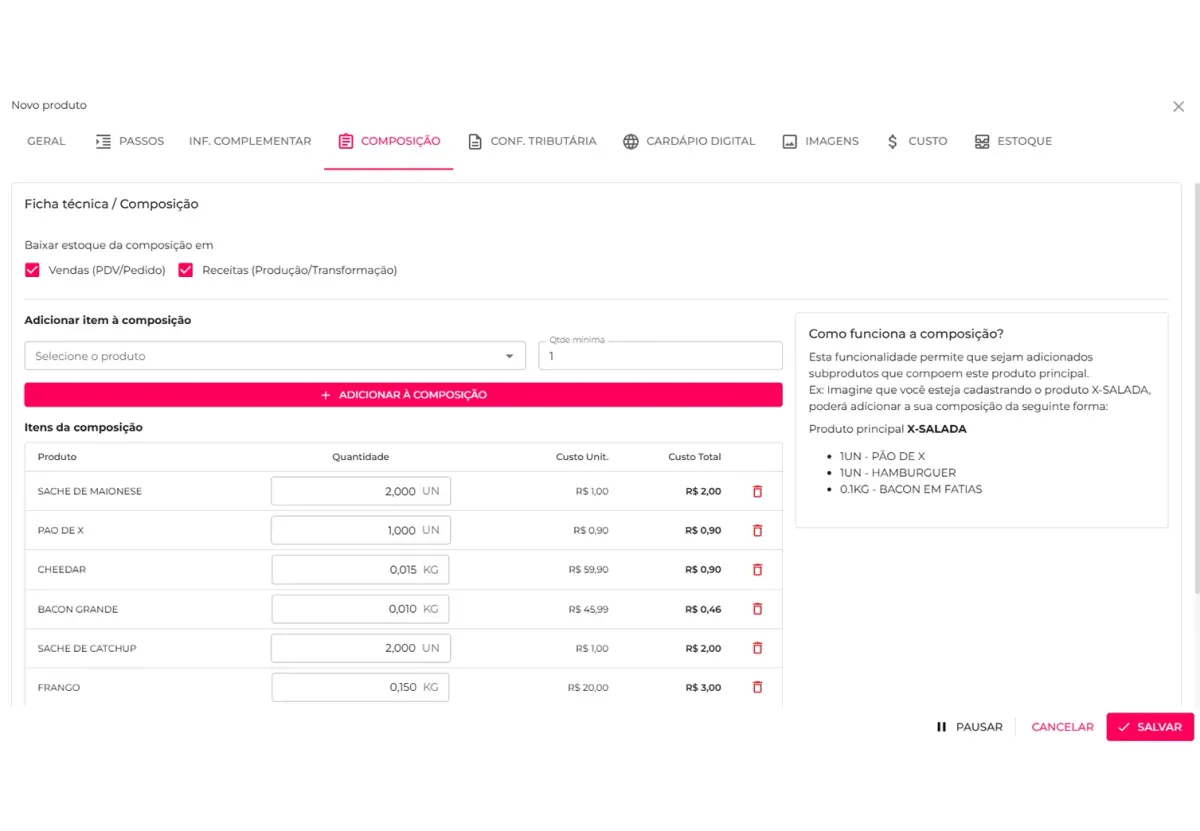The width and height of the screenshot is (1200, 831).
Task: Open the PASSOS tab
Action: point(129,141)
